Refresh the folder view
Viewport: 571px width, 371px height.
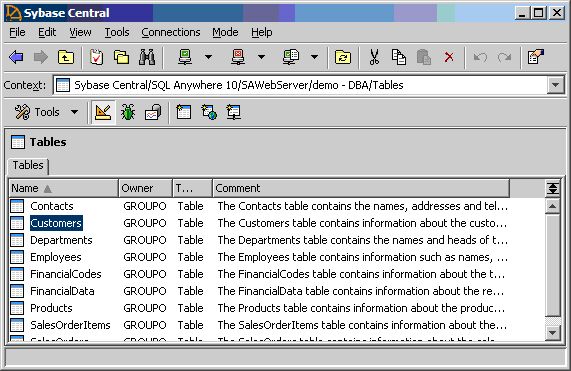(343, 57)
